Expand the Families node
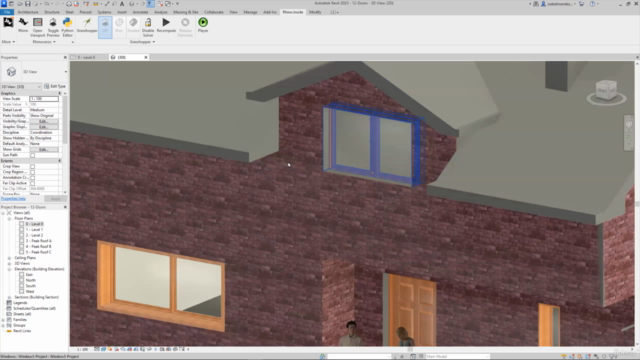The image size is (640, 360). point(3,320)
